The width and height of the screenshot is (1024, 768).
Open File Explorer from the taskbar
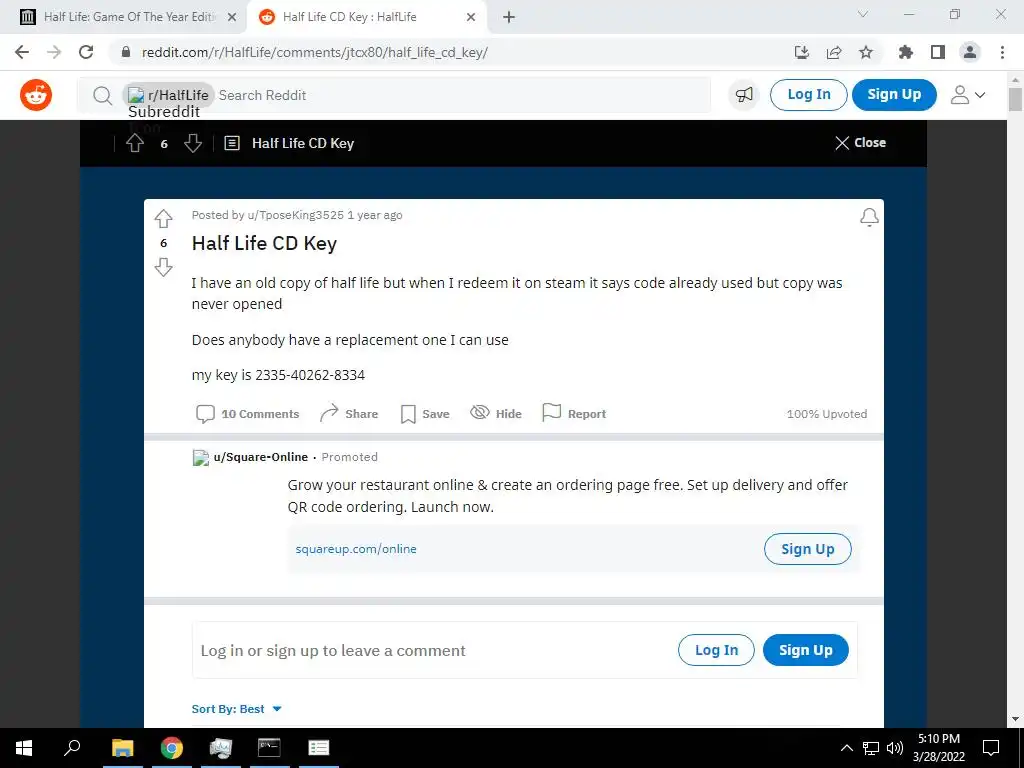coord(122,748)
